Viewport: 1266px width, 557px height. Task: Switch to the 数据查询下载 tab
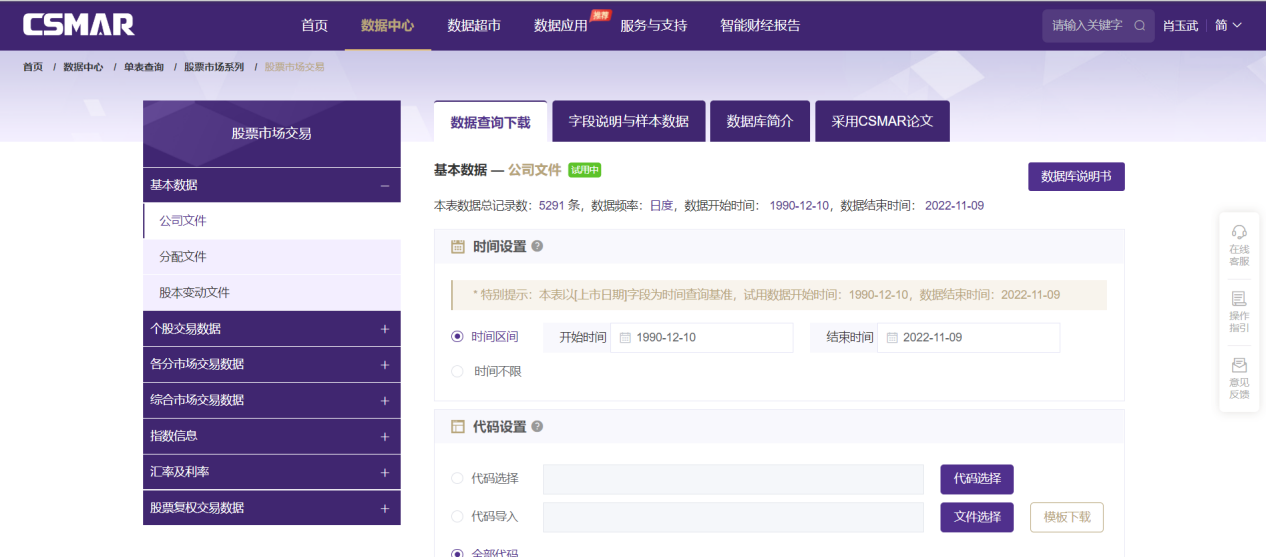click(491, 122)
